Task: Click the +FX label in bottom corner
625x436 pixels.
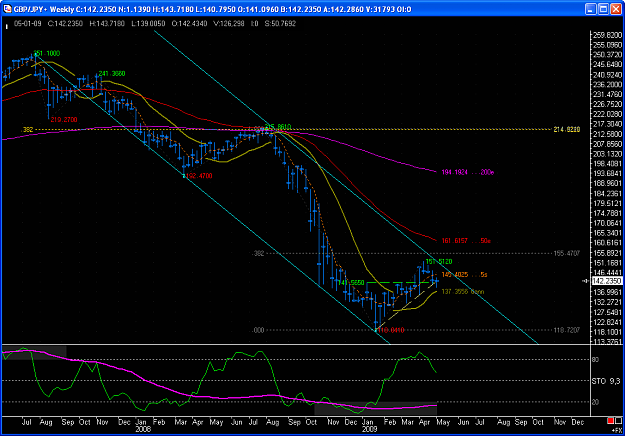Action: (617, 430)
